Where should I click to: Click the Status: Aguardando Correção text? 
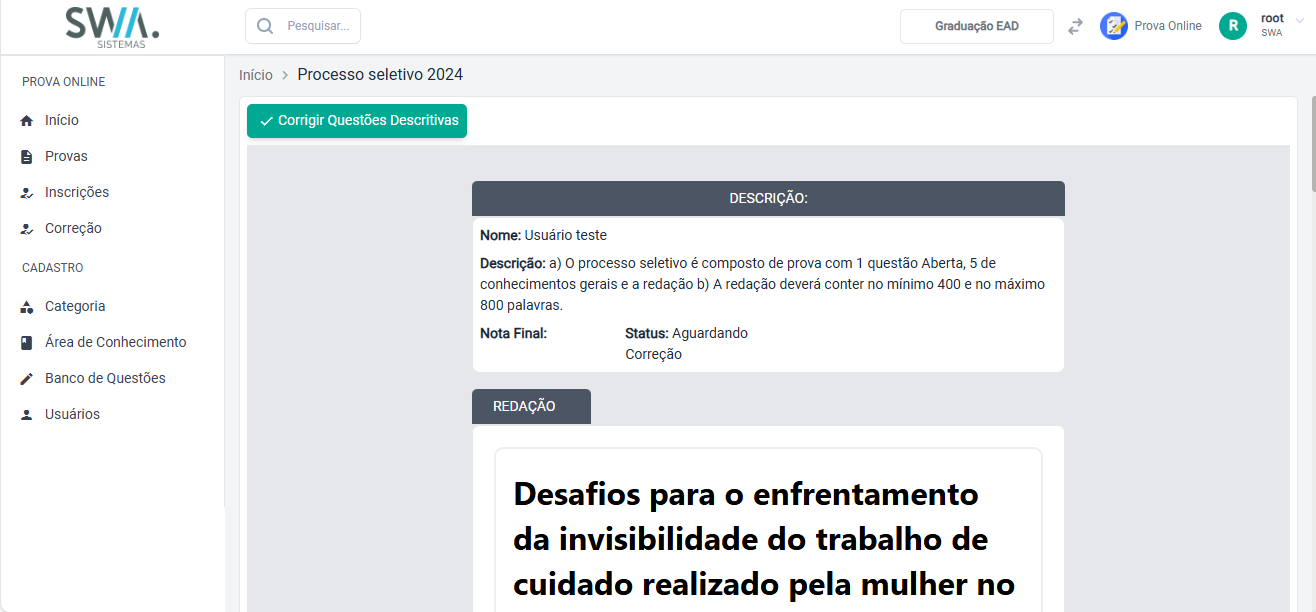click(686, 343)
